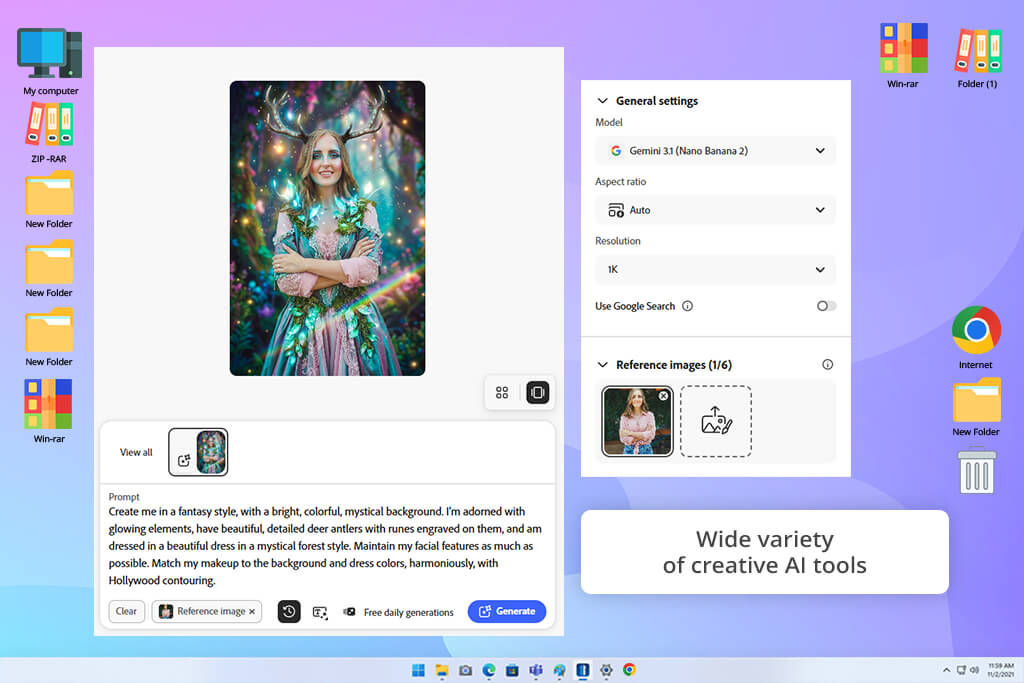Screen dimensions: 1024x683
Task: Open the prompt history clock icon
Action: [289, 611]
